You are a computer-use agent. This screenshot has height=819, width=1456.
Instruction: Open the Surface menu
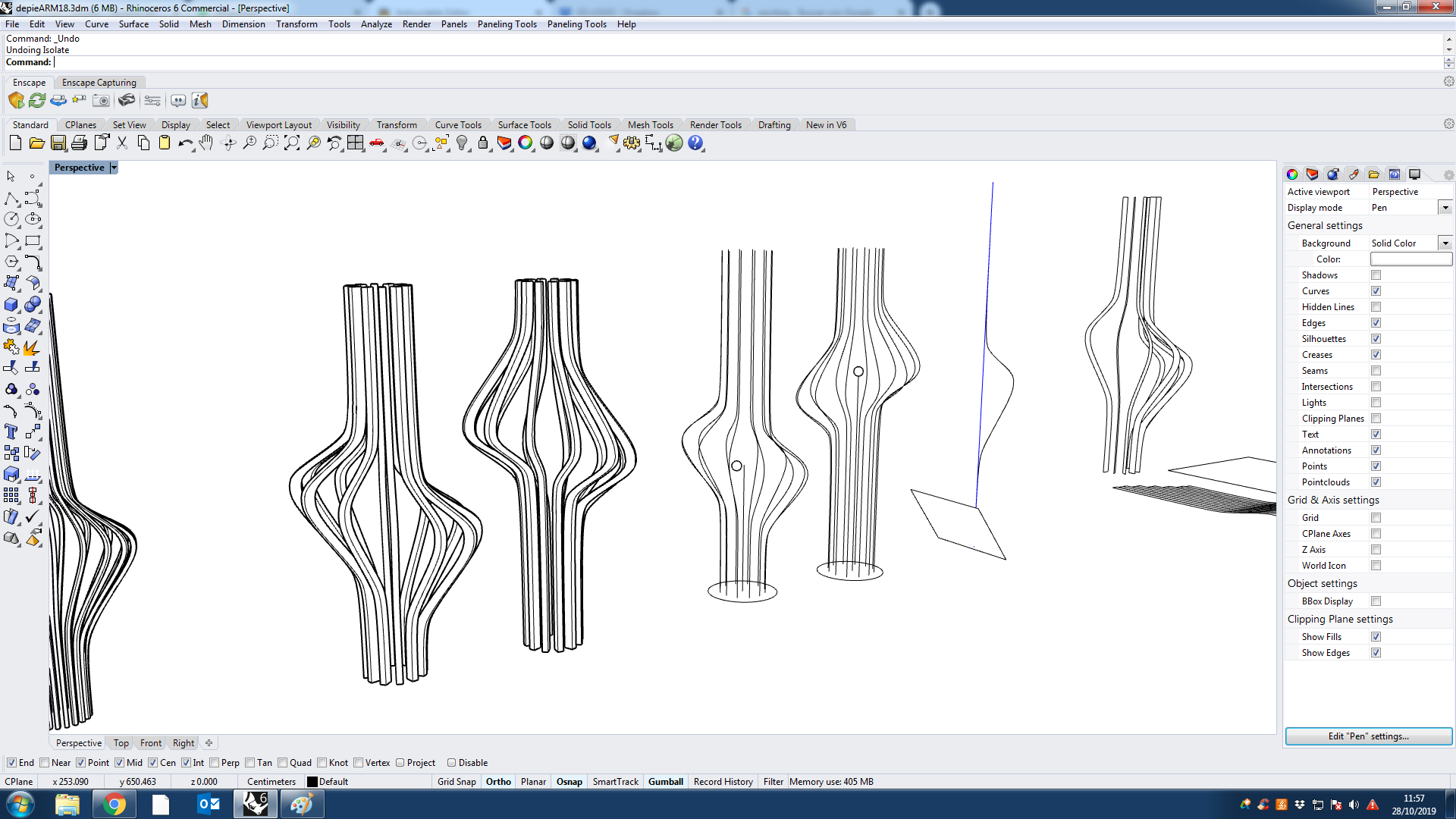133,24
